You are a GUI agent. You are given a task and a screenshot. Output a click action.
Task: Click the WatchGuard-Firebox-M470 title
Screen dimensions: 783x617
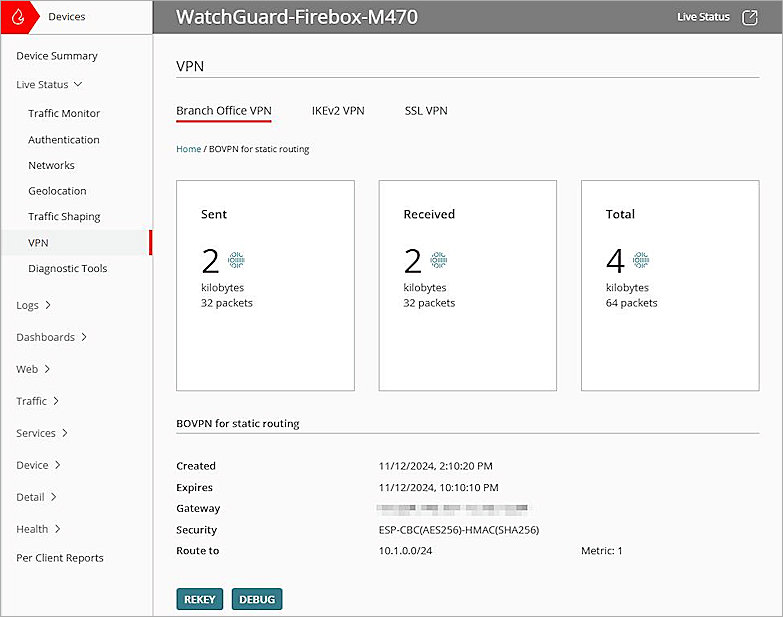coord(297,17)
